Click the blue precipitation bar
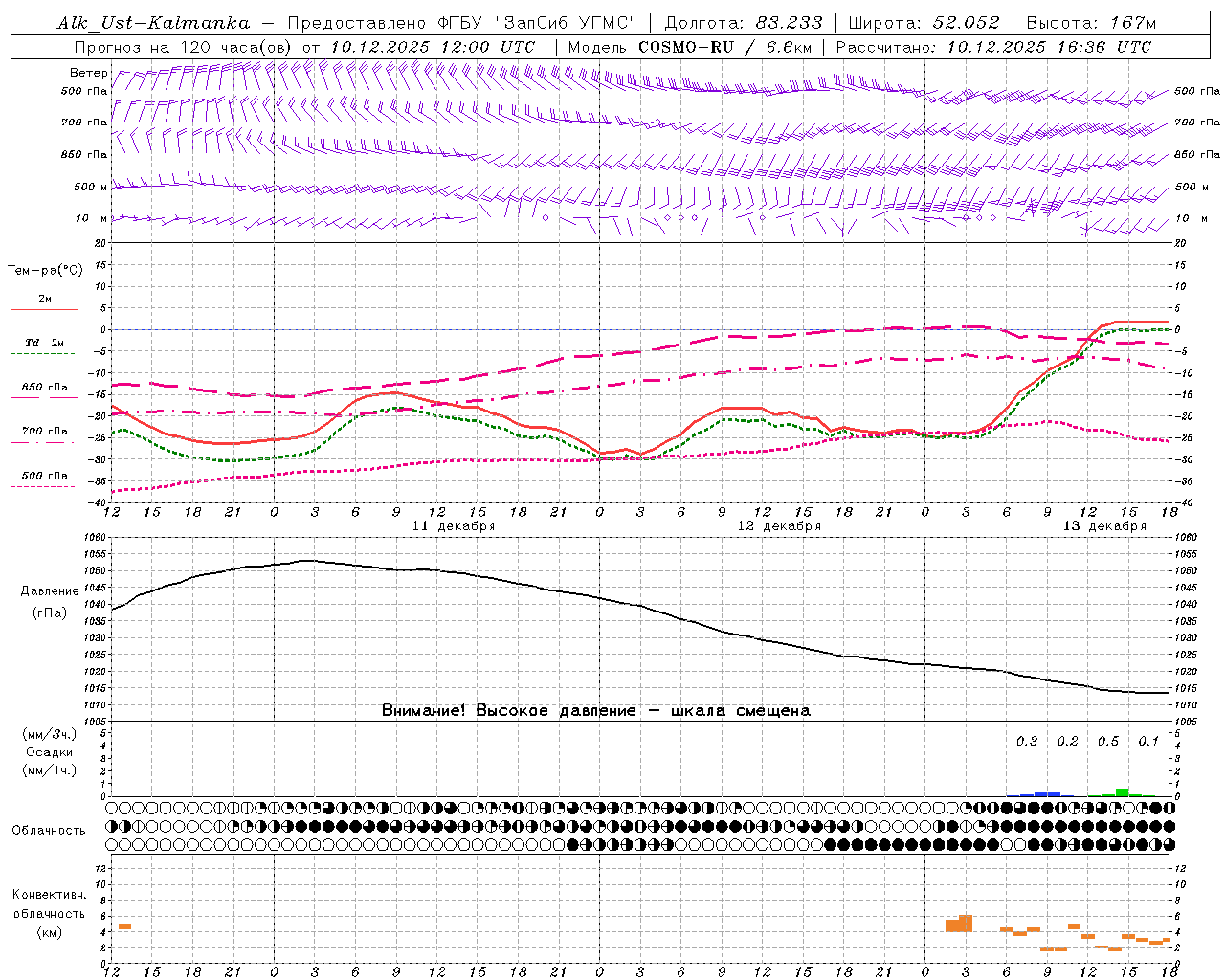 point(1047,793)
